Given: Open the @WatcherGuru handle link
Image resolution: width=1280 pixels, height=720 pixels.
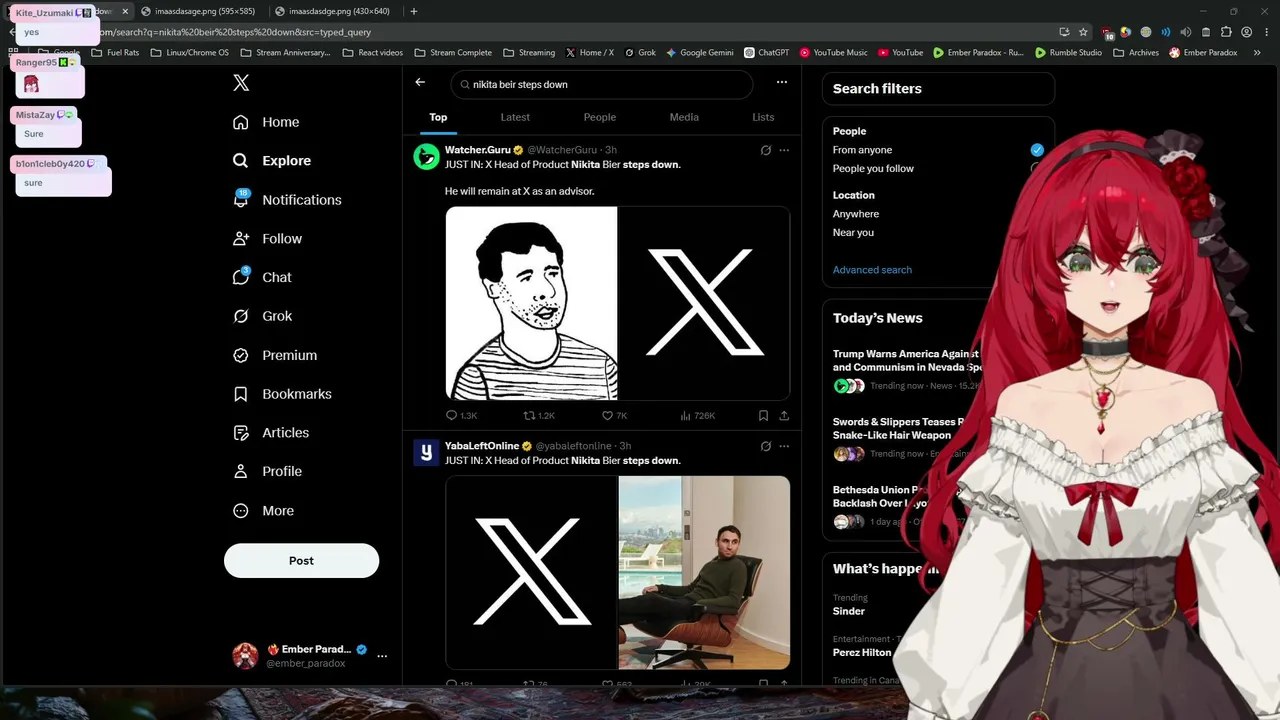Looking at the screenshot, I should pyautogui.click(x=562, y=150).
